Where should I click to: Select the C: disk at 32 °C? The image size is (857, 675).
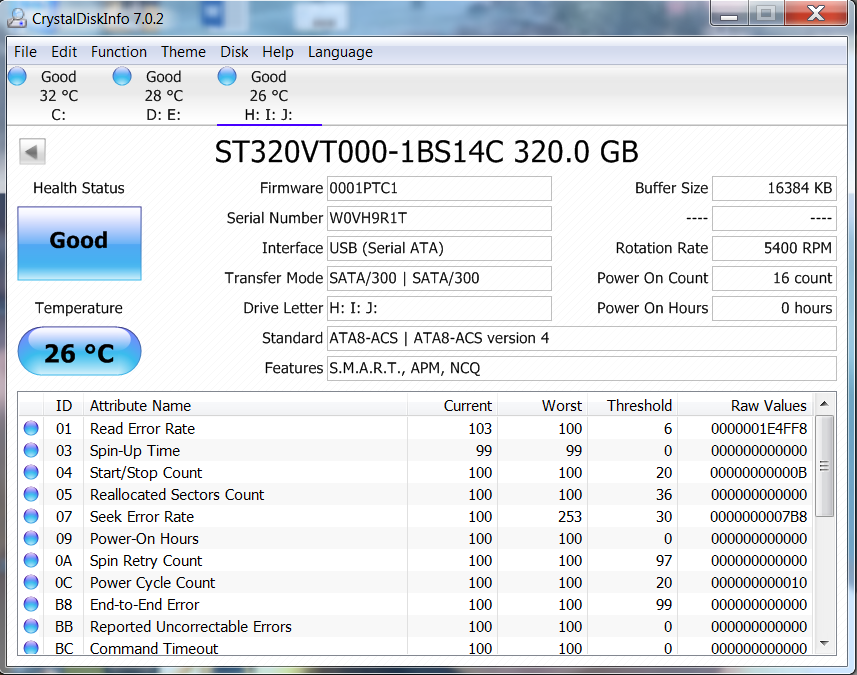tap(58, 96)
